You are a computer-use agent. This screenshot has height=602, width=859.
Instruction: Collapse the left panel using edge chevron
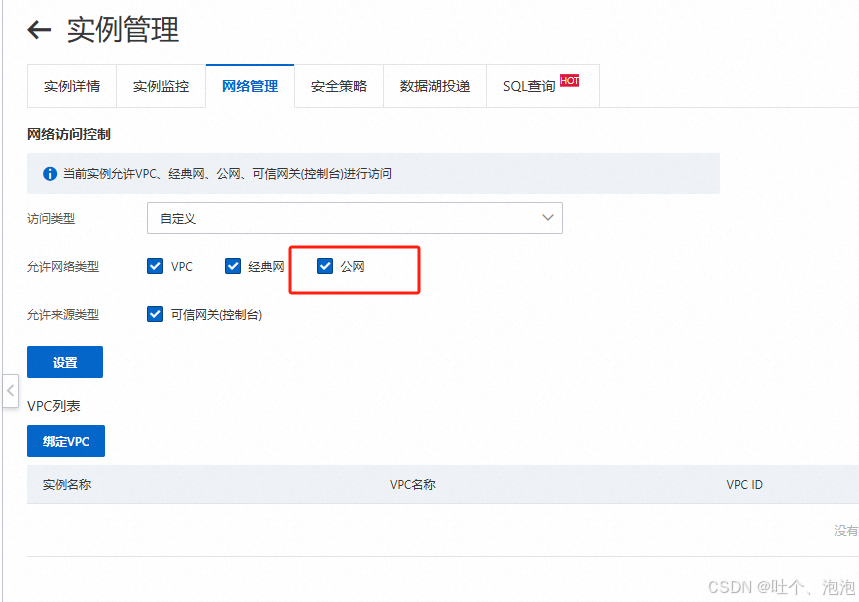pyautogui.click(x=10, y=391)
